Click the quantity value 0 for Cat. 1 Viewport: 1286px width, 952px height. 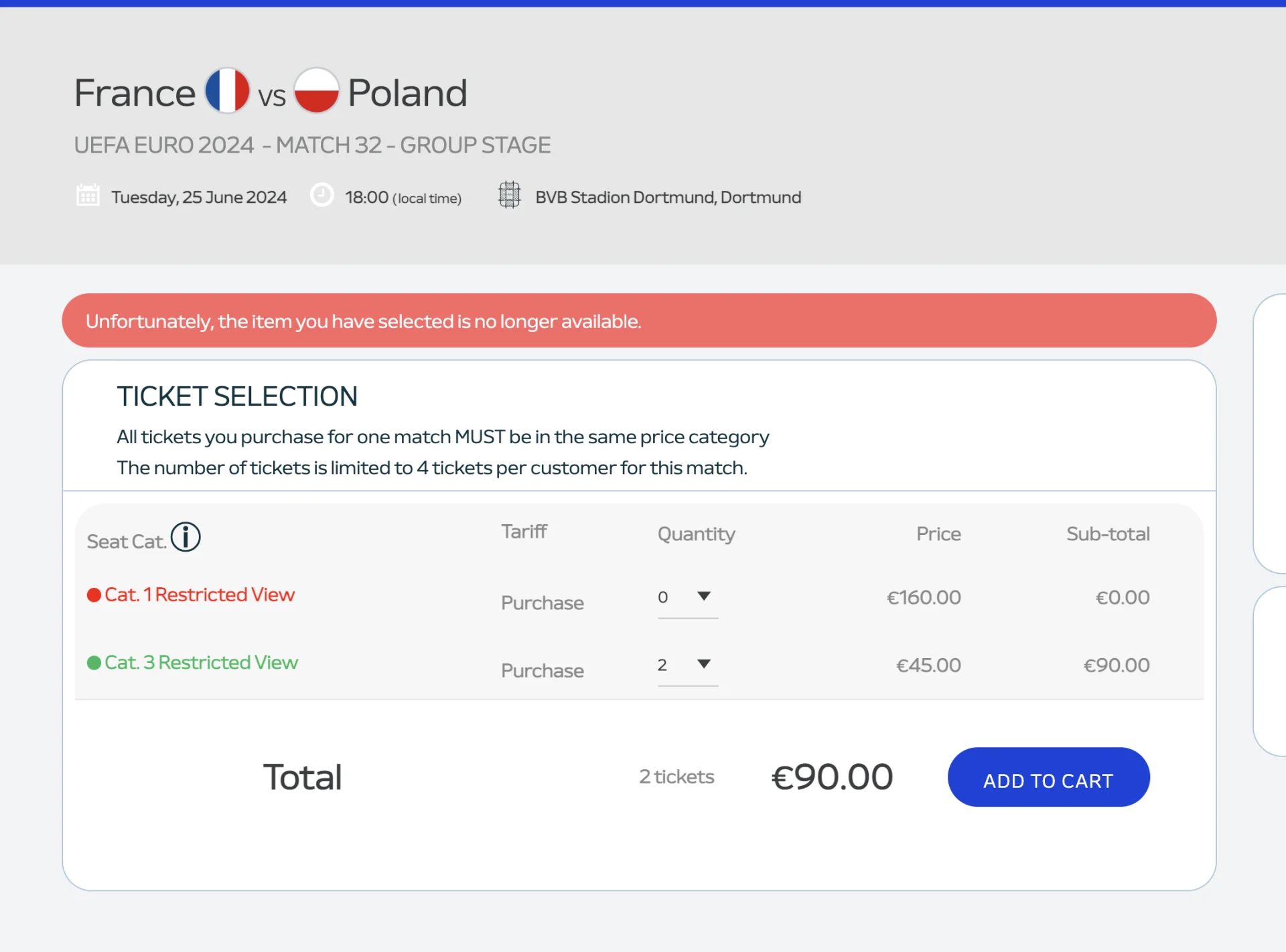pyautogui.click(x=662, y=597)
